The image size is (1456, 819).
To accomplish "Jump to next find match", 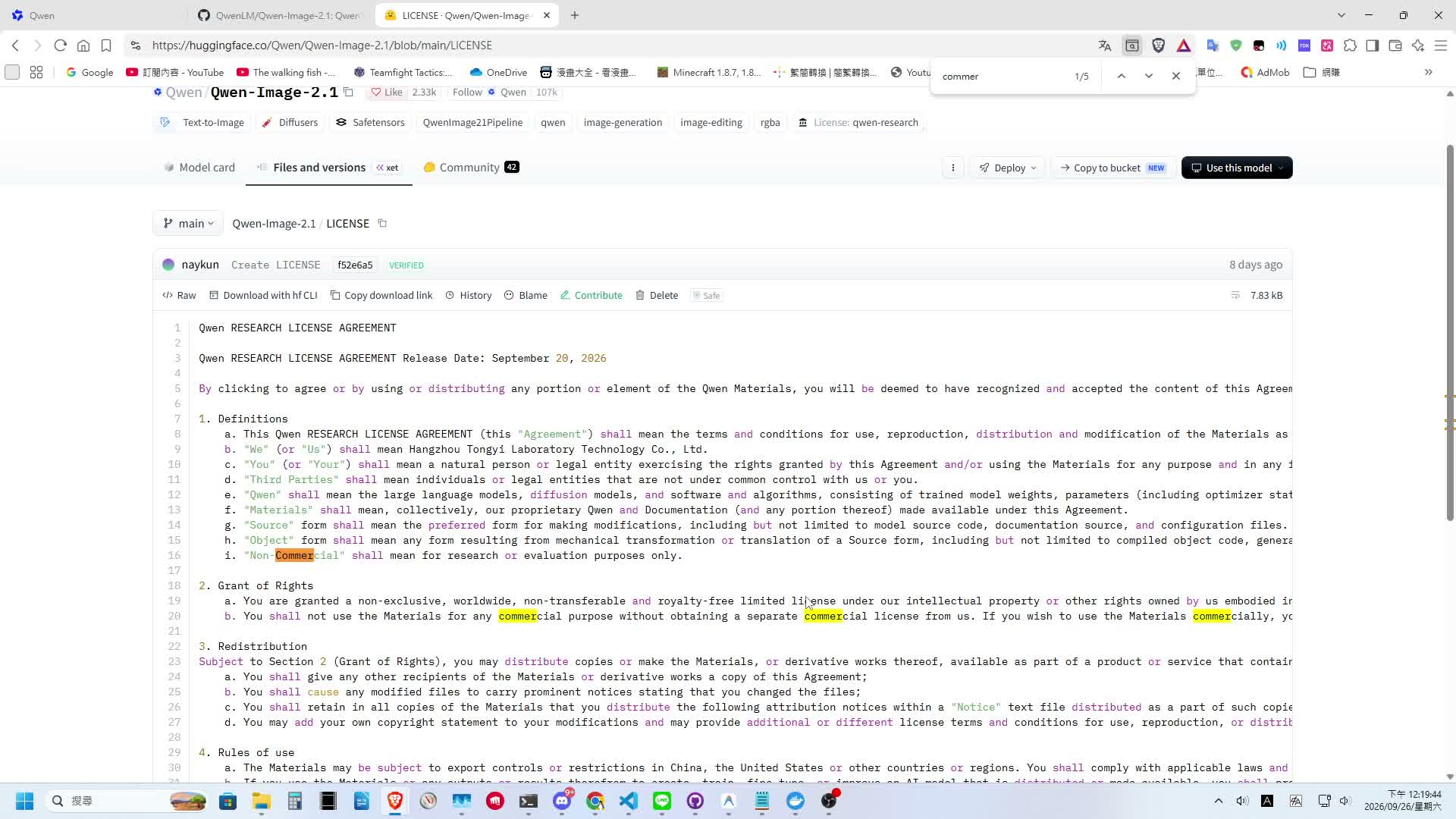I will click(x=1149, y=76).
